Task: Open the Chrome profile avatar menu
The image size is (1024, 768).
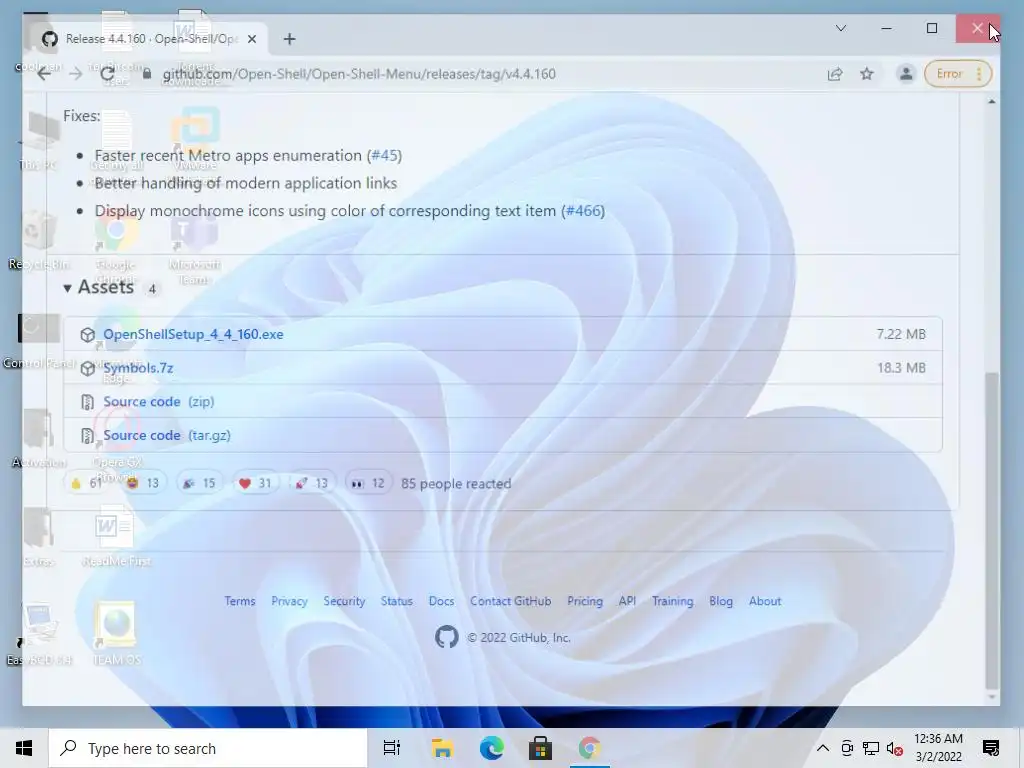Action: [906, 74]
